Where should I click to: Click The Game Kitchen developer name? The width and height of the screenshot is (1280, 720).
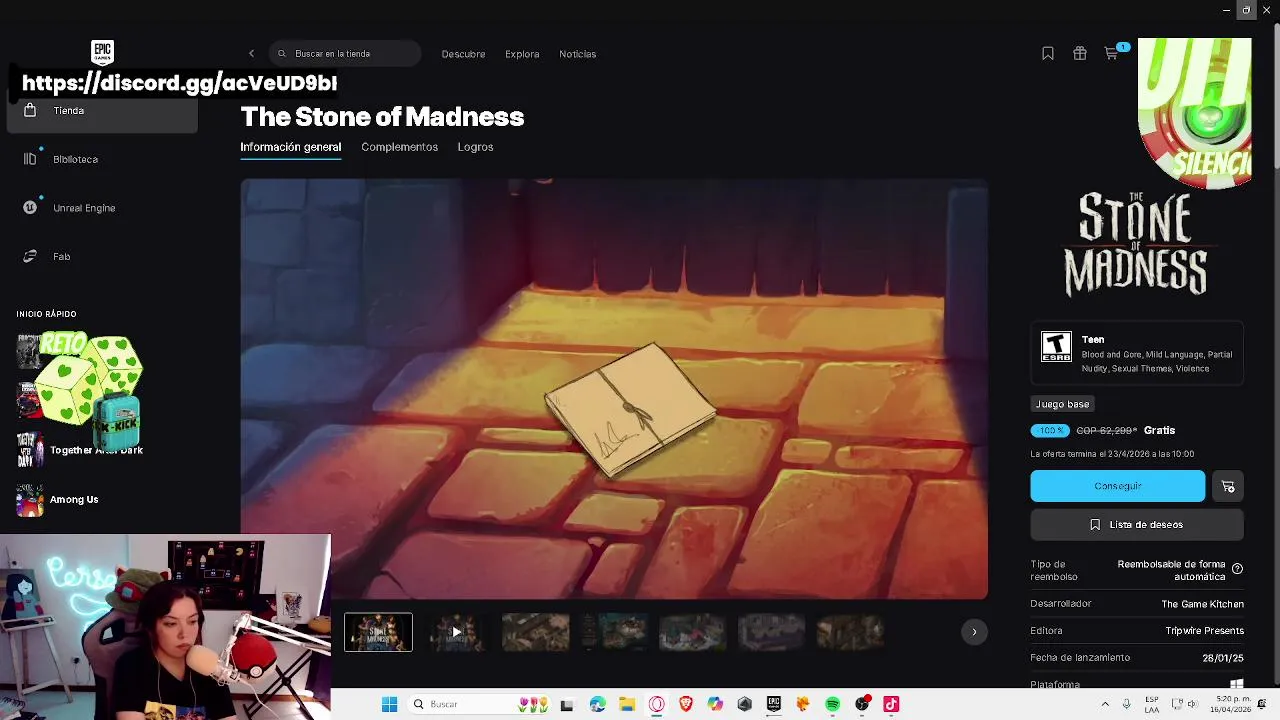1202,604
